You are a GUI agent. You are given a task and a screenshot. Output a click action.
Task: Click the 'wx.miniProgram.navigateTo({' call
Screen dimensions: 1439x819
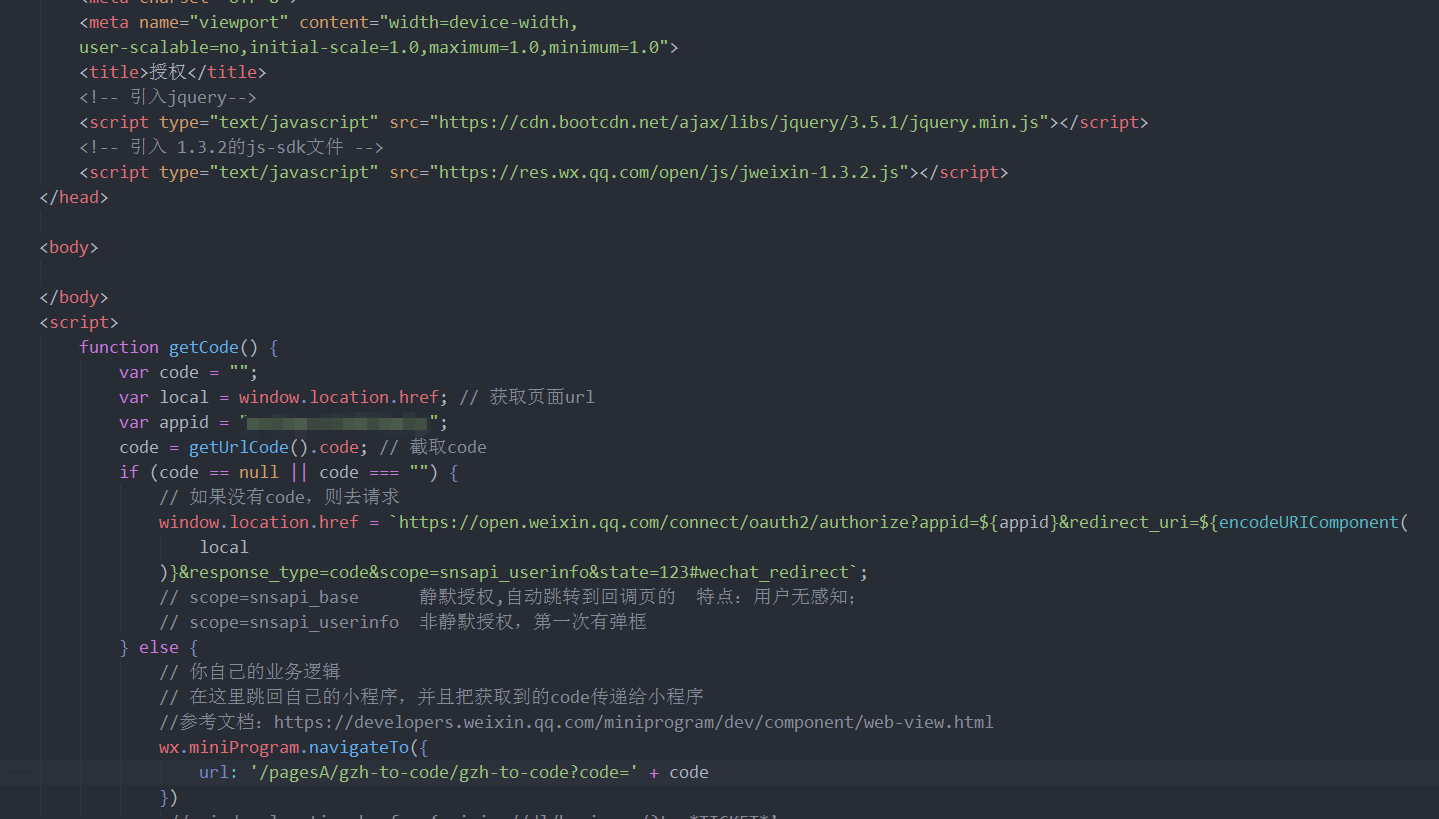(x=294, y=747)
